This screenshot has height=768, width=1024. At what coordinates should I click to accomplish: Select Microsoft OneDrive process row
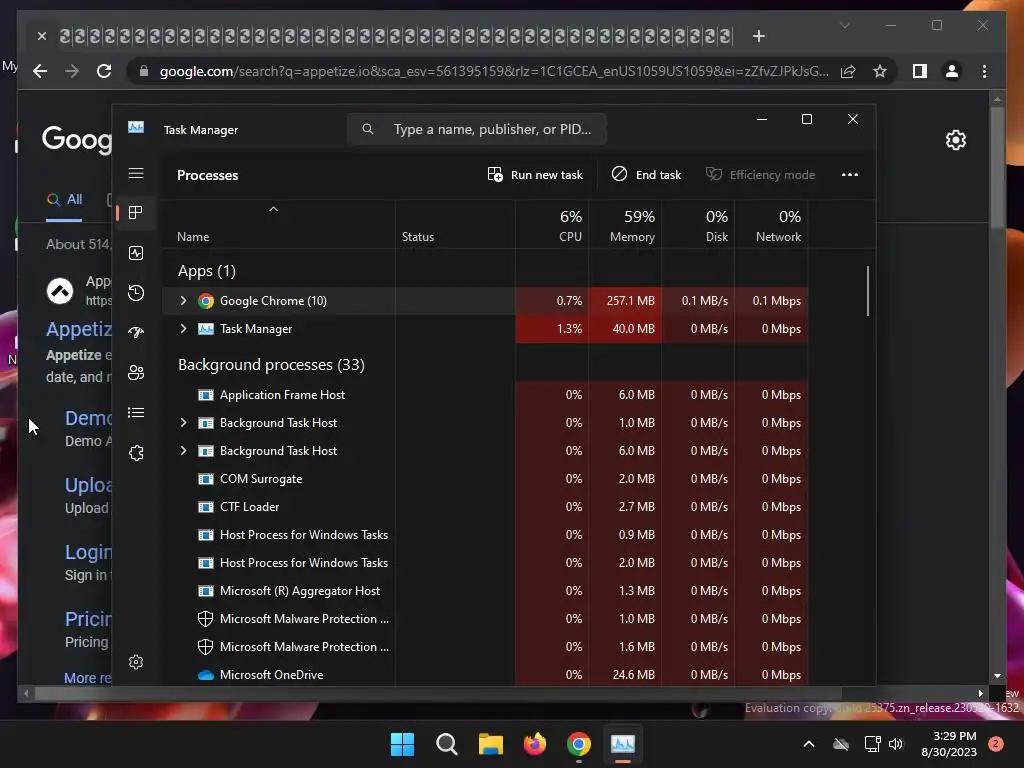coord(485,675)
